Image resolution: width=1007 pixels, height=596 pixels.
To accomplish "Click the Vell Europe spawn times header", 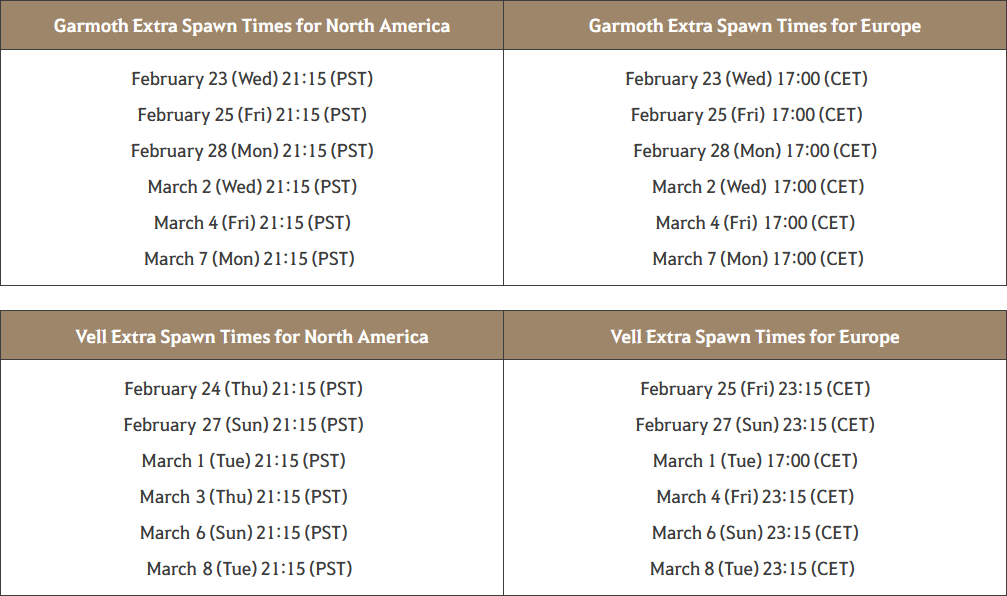I will (x=755, y=336).
